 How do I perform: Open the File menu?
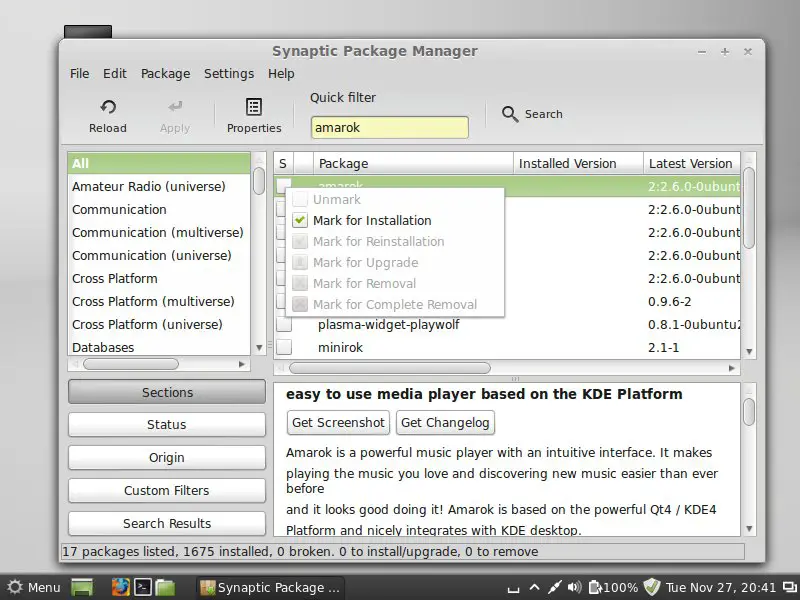80,73
